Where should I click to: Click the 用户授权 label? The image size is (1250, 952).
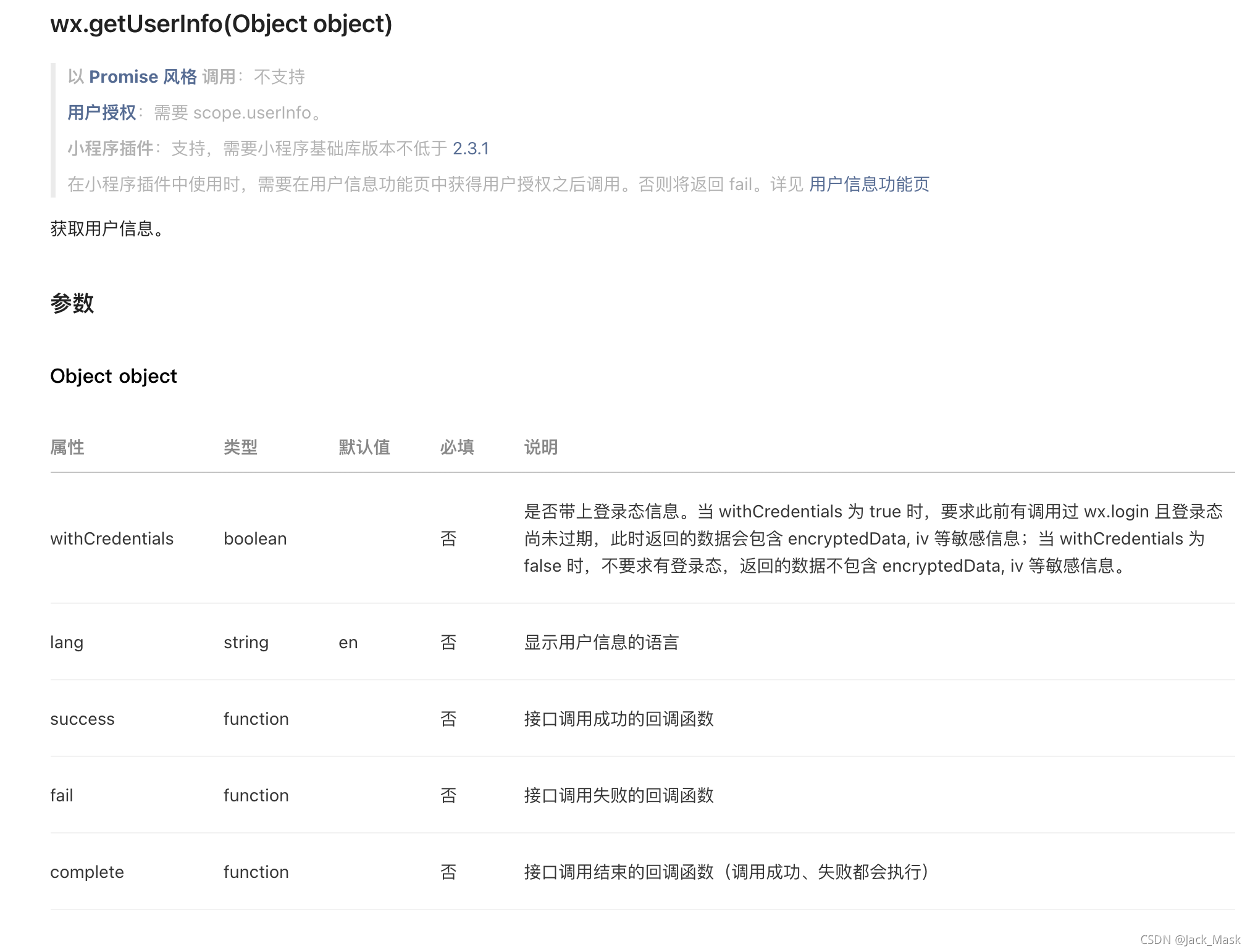pos(101,112)
